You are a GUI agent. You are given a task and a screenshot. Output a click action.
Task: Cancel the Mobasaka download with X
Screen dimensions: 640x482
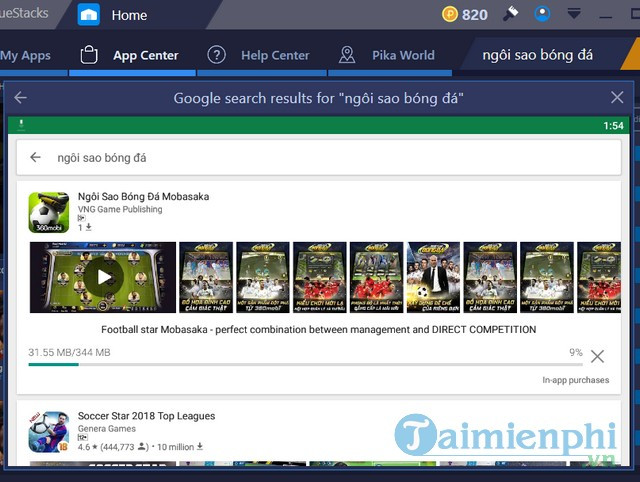(x=597, y=357)
